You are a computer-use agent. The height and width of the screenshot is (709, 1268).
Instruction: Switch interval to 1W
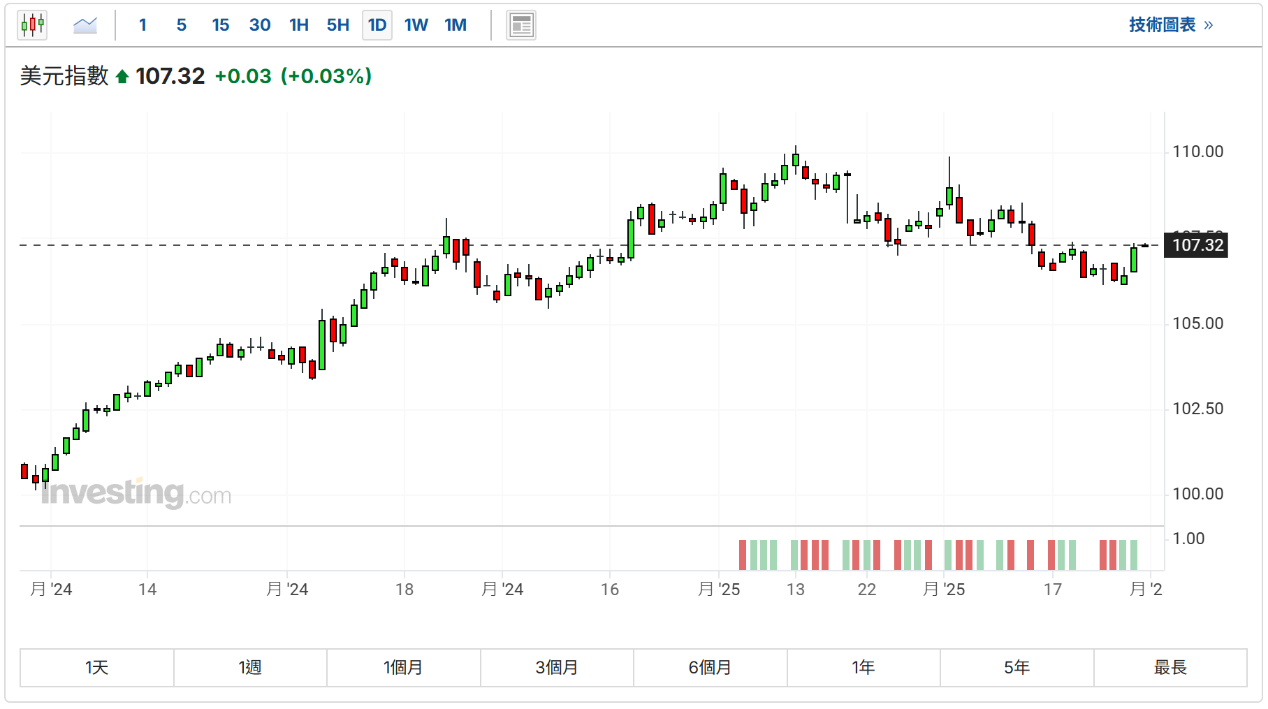click(416, 25)
